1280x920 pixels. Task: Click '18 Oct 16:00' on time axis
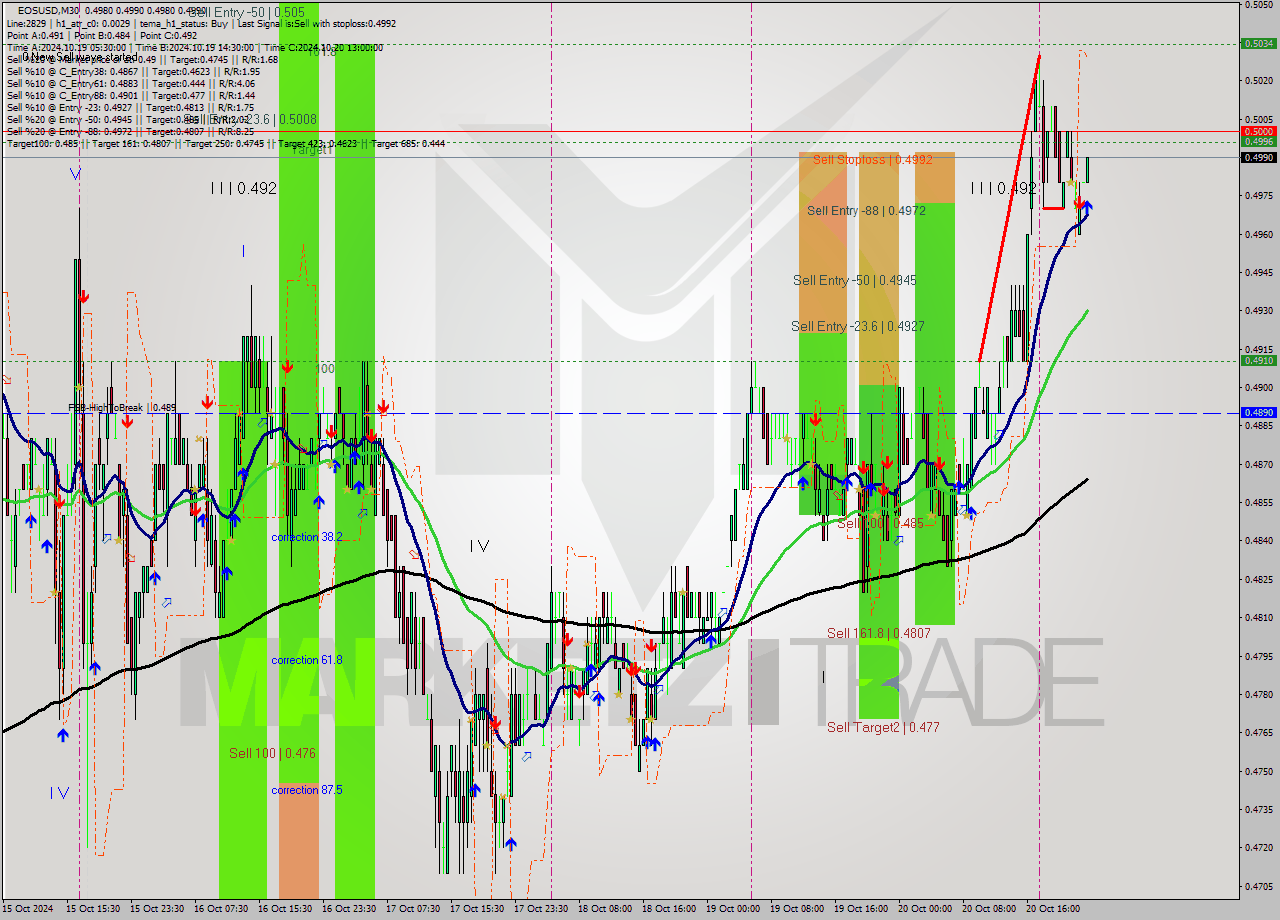(x=669, y=909)
